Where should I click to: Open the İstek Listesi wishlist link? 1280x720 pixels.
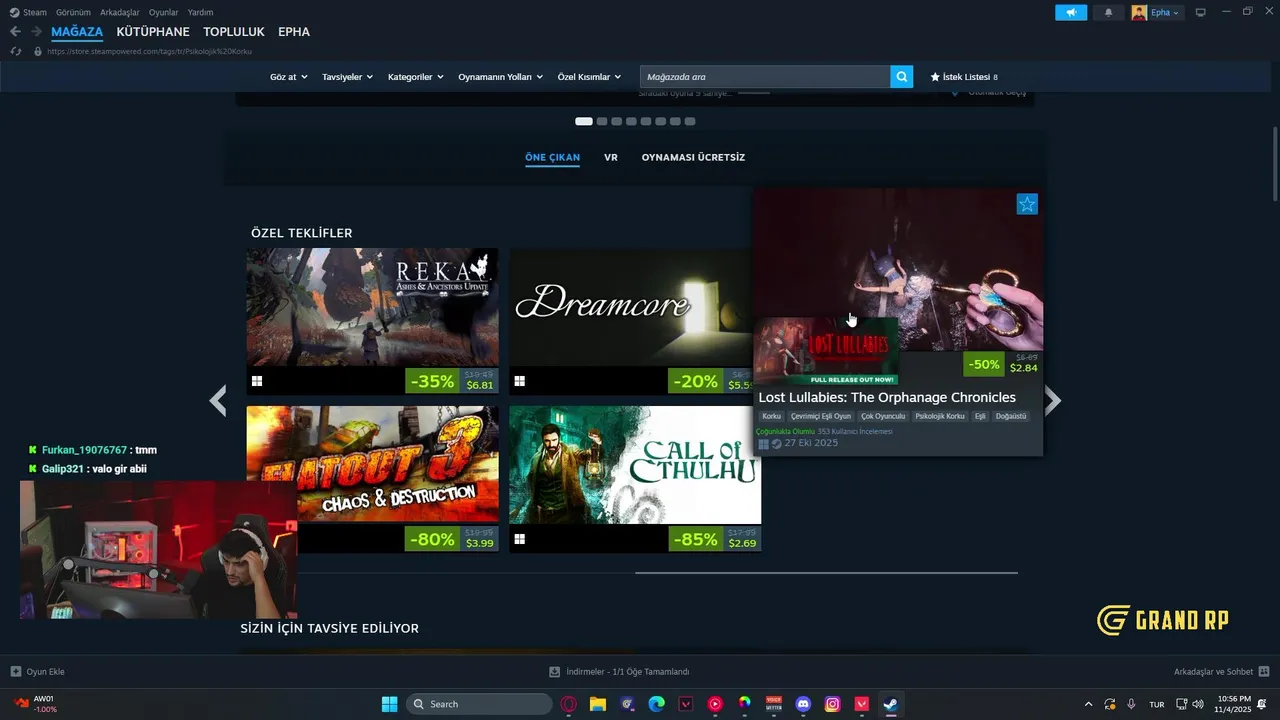pyautogui.click(x=964, y=77)
